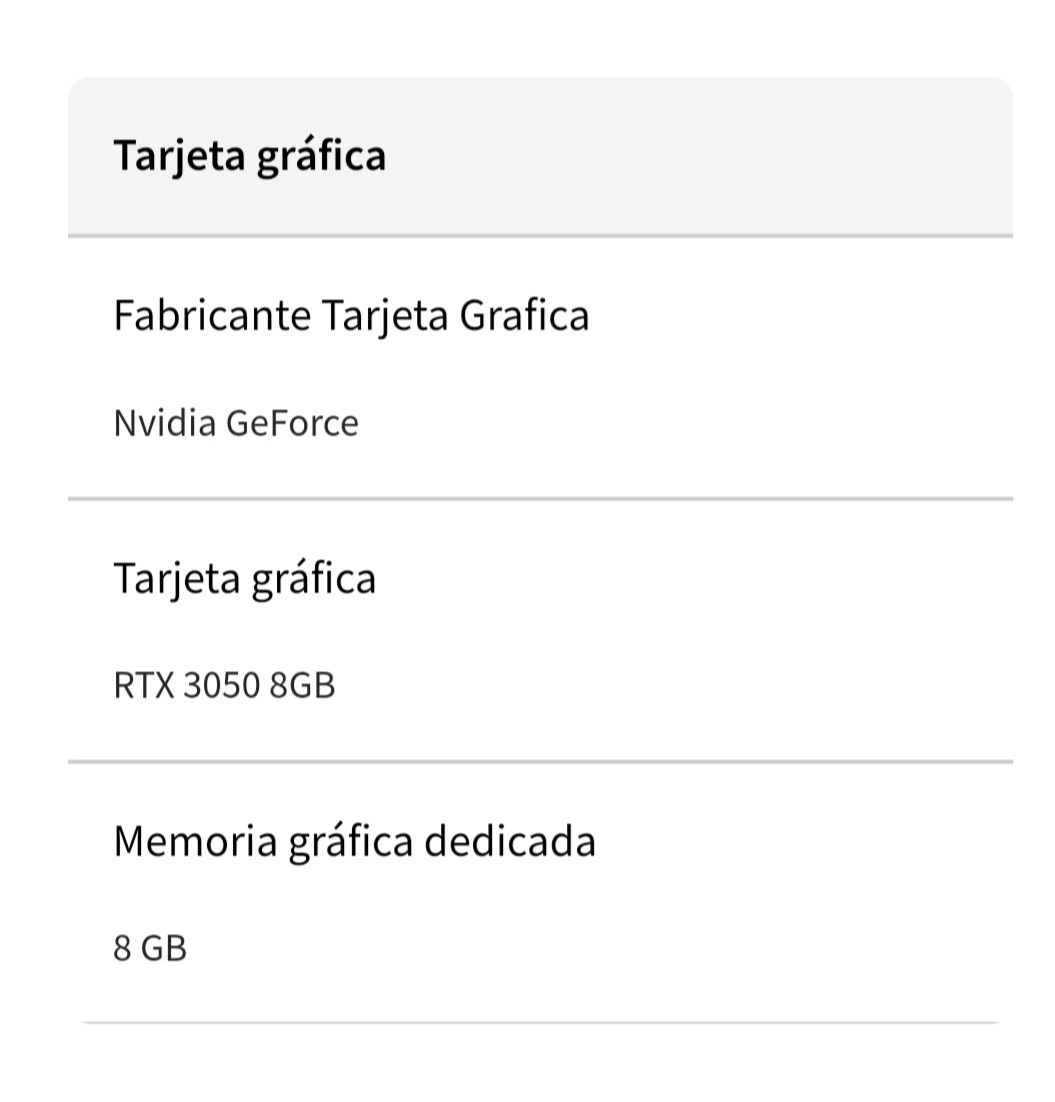Click the word "gráfica" in the bold header

click(x=321, y=158)
